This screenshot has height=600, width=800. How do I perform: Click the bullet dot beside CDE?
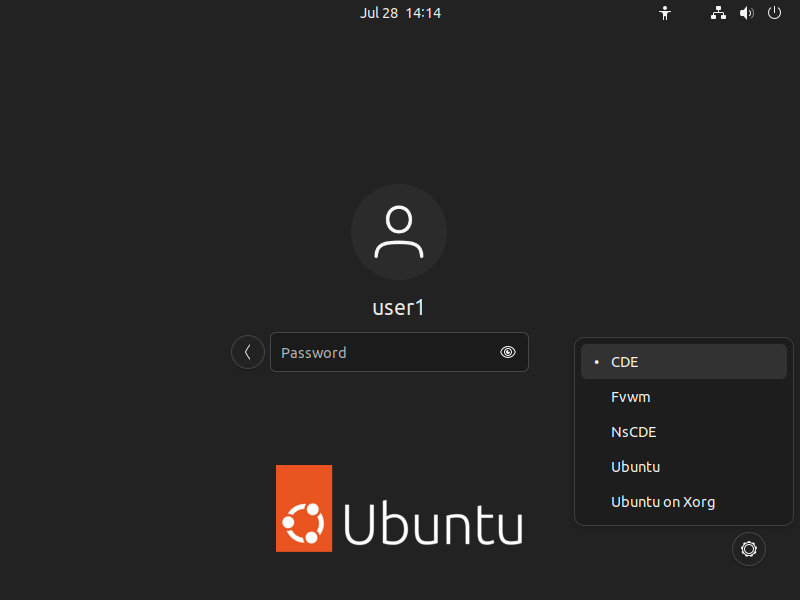tap(596, 362)
